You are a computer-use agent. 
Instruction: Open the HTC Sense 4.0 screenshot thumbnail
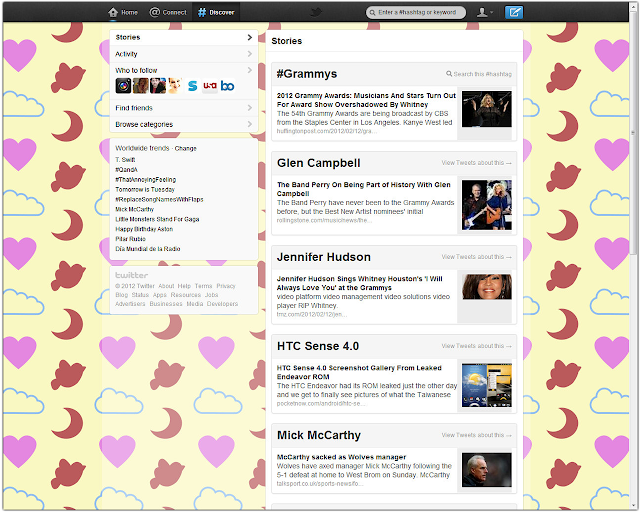487,385
